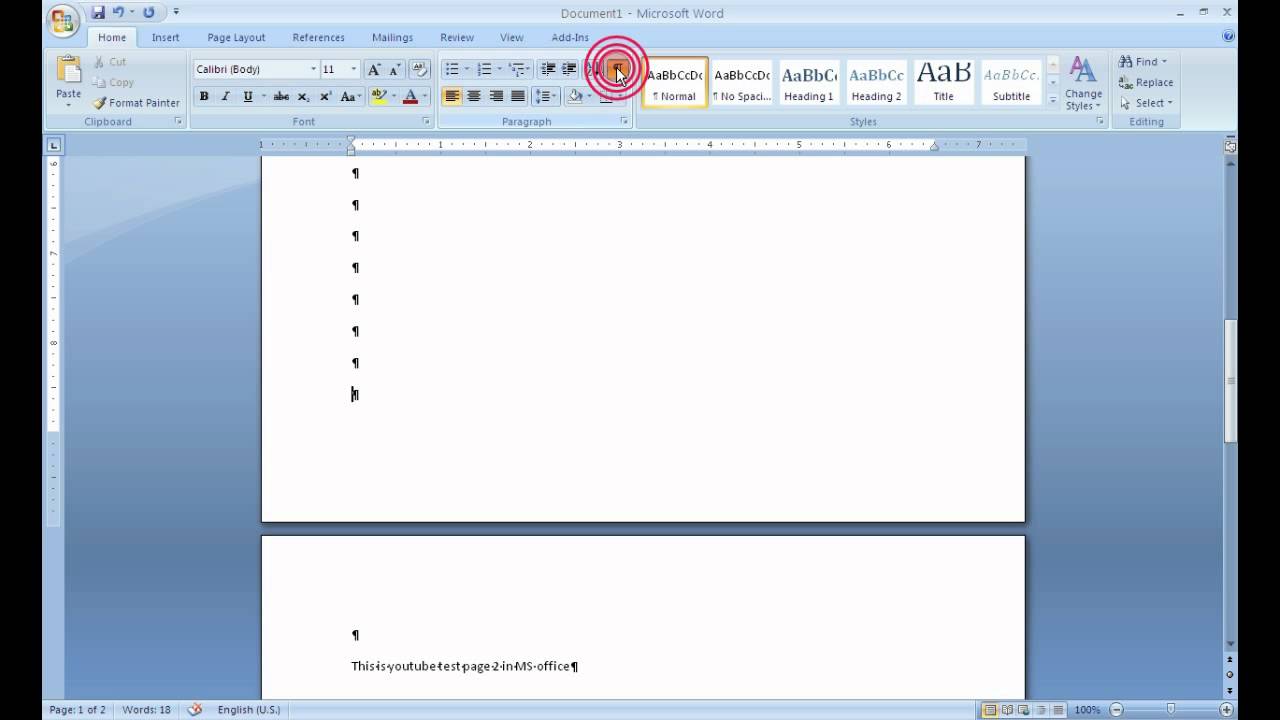The width and height of the screenshot is (1280, 720).
Task: Toggle Show/Hide paragraph marks
Action: tap(618, 69)
